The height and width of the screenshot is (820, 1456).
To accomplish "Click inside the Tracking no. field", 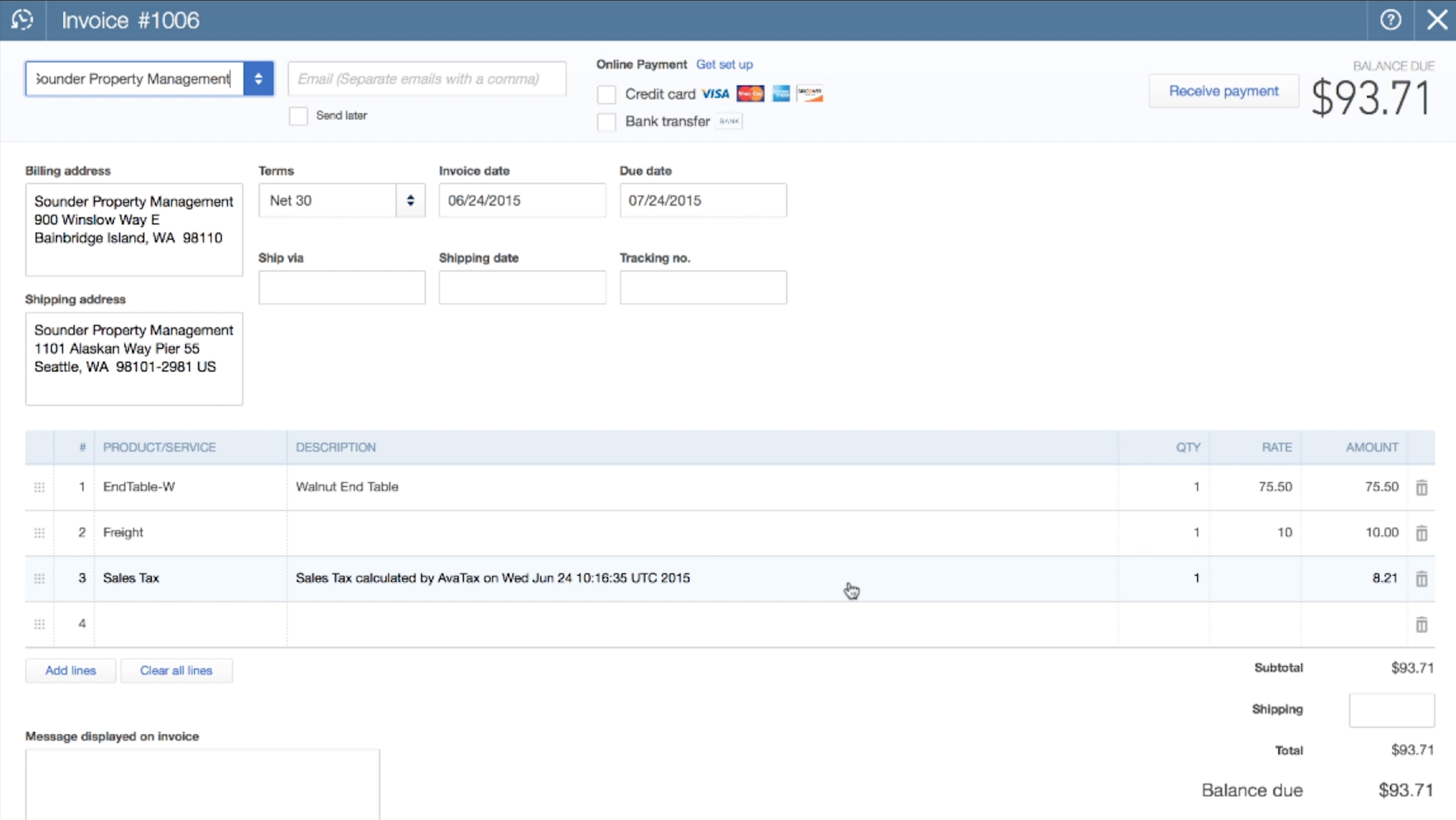I will pos(702,287).
